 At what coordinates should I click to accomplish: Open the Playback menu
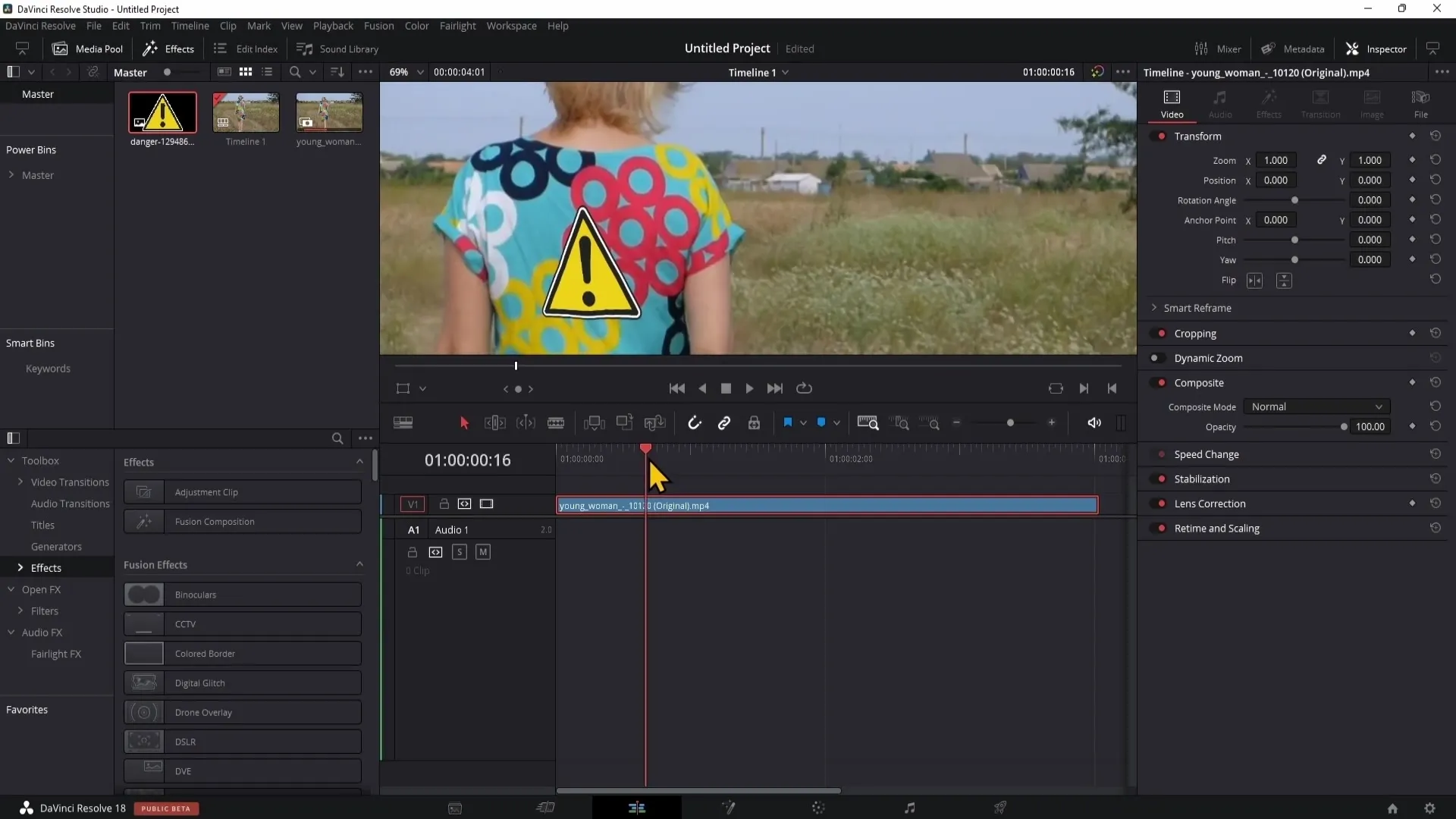tap(334, 25)
